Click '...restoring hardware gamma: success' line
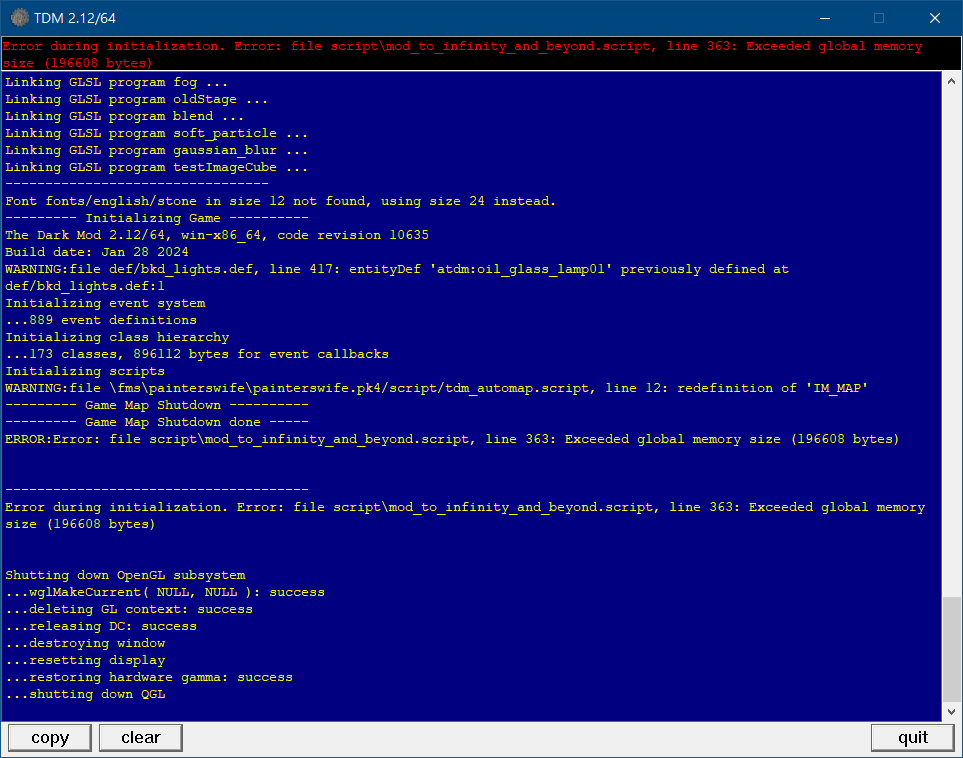This screenshot has height=758, width=963. click(x=149, y=678)
